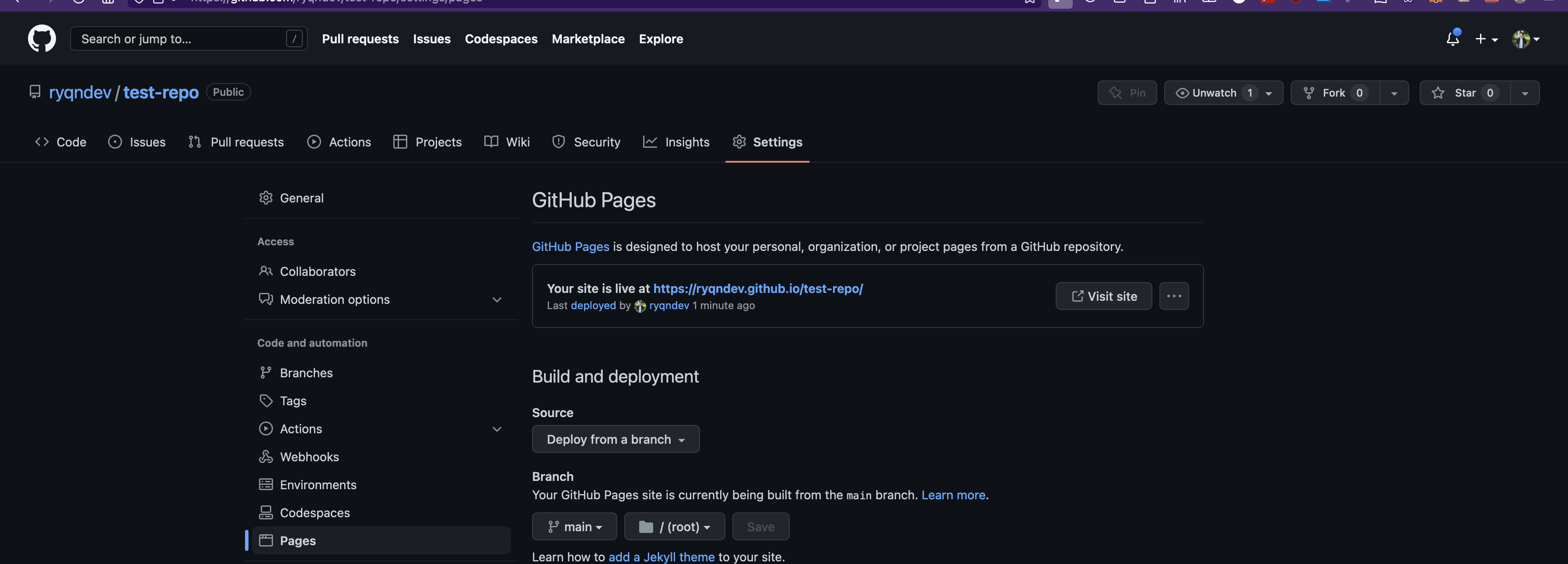Image resolution: width=1568 pixels, height=564 pixels.
Task: Click the Learn more link
Action: point(953,495)
